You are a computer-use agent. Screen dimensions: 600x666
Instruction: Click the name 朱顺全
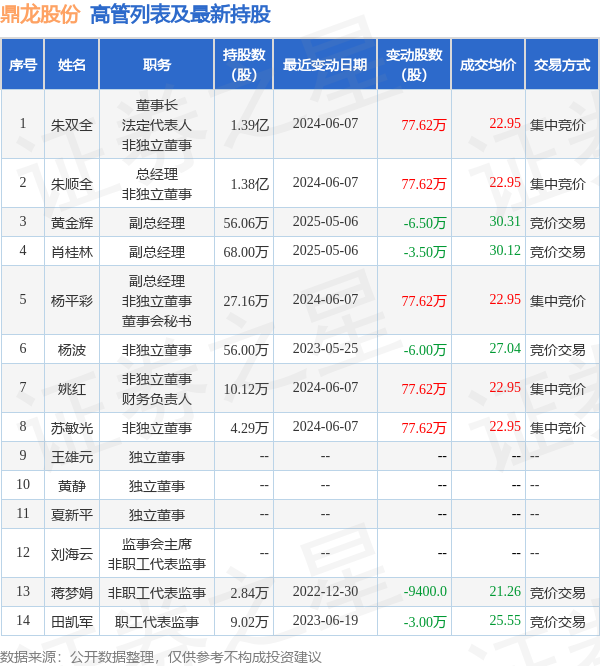tap(72, 184)
